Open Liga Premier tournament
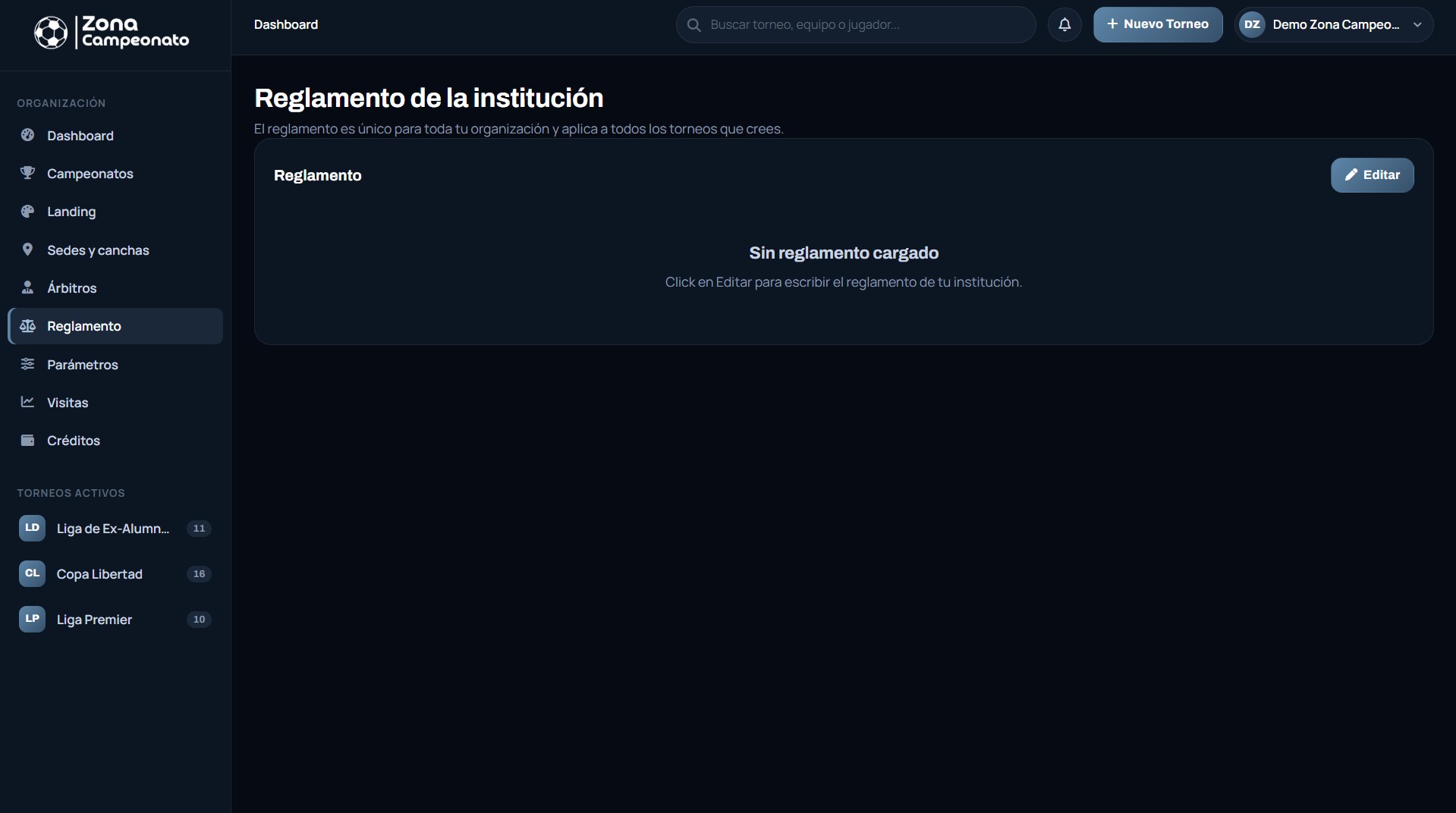The height and width of the screenshot is (813, 1456). pyautogui.click(x=115, y=619)
